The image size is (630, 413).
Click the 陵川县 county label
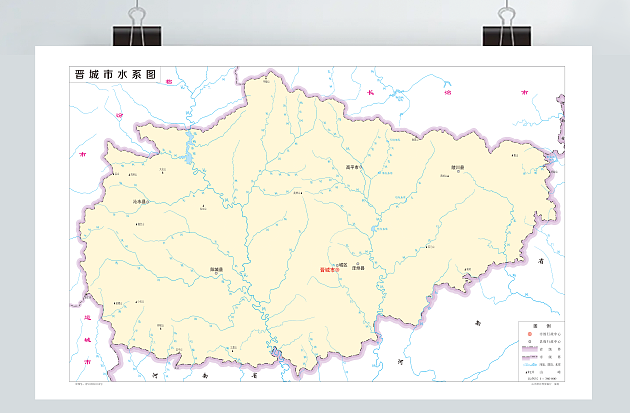pyautogui.click(x=457, y=168)
